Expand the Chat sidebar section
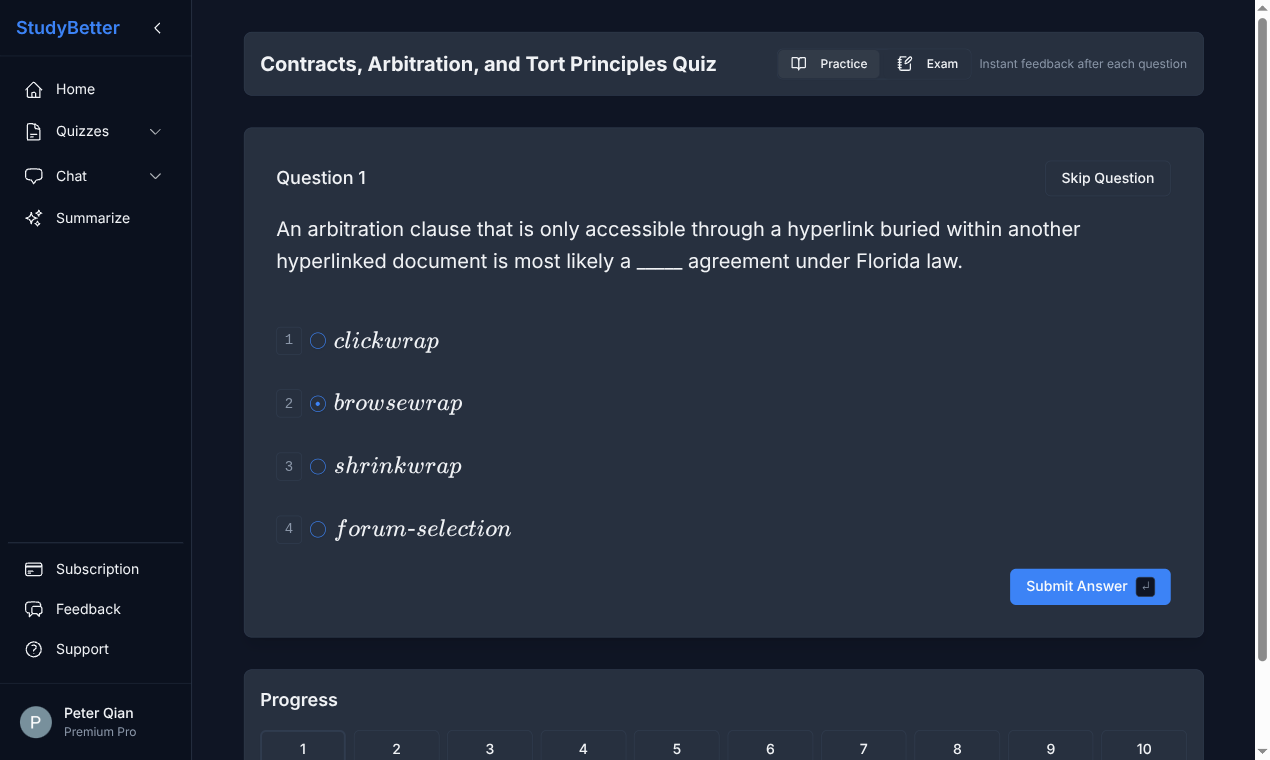The width and height of the screenshot is (1270, 760). pos(155,176)
